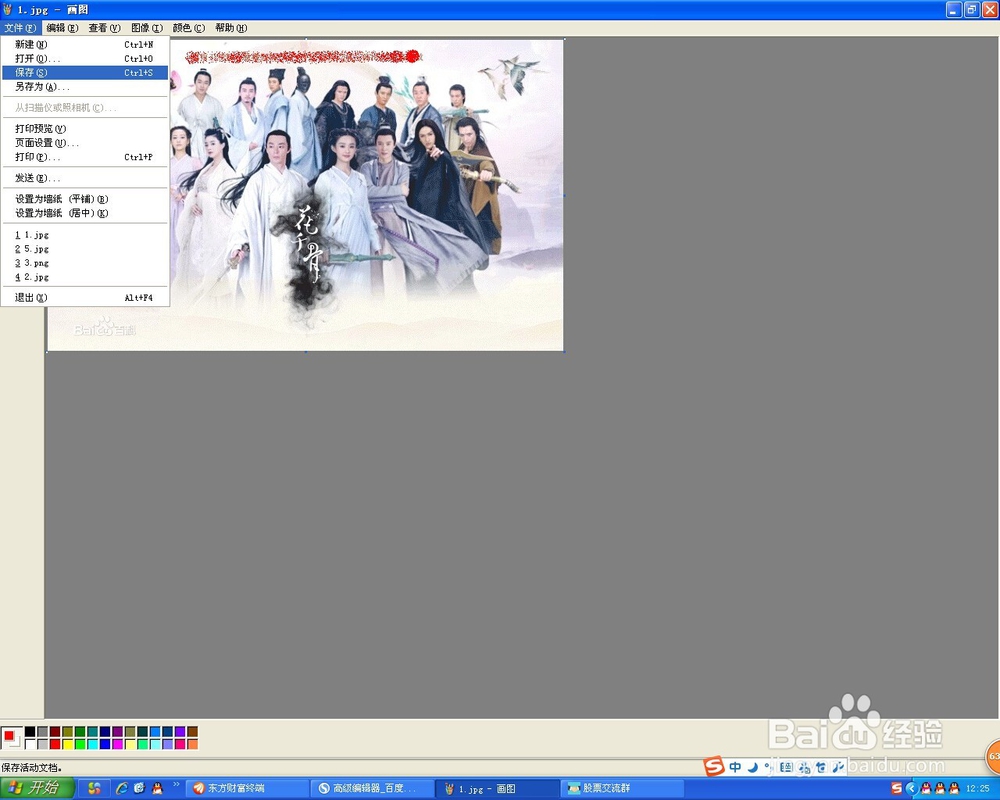The width and height of the screenshot is (1000, 800).
Task: Choose 退出 to exit Paint
Action: [85, 298]
